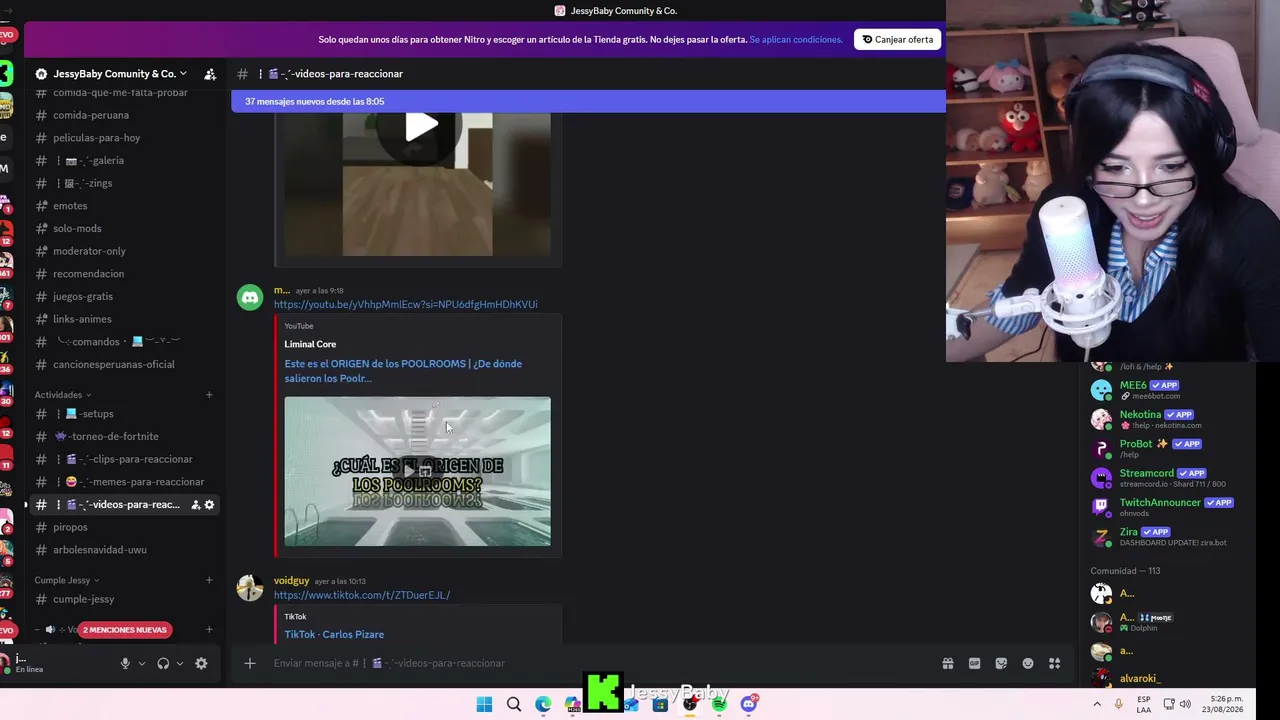Click the Poolrooms YouTube video thumbnail

click(417, 471)
